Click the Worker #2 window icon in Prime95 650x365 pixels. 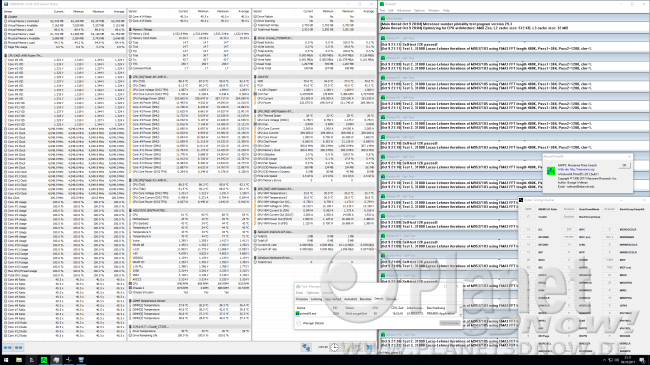click(x=383, y=58)
